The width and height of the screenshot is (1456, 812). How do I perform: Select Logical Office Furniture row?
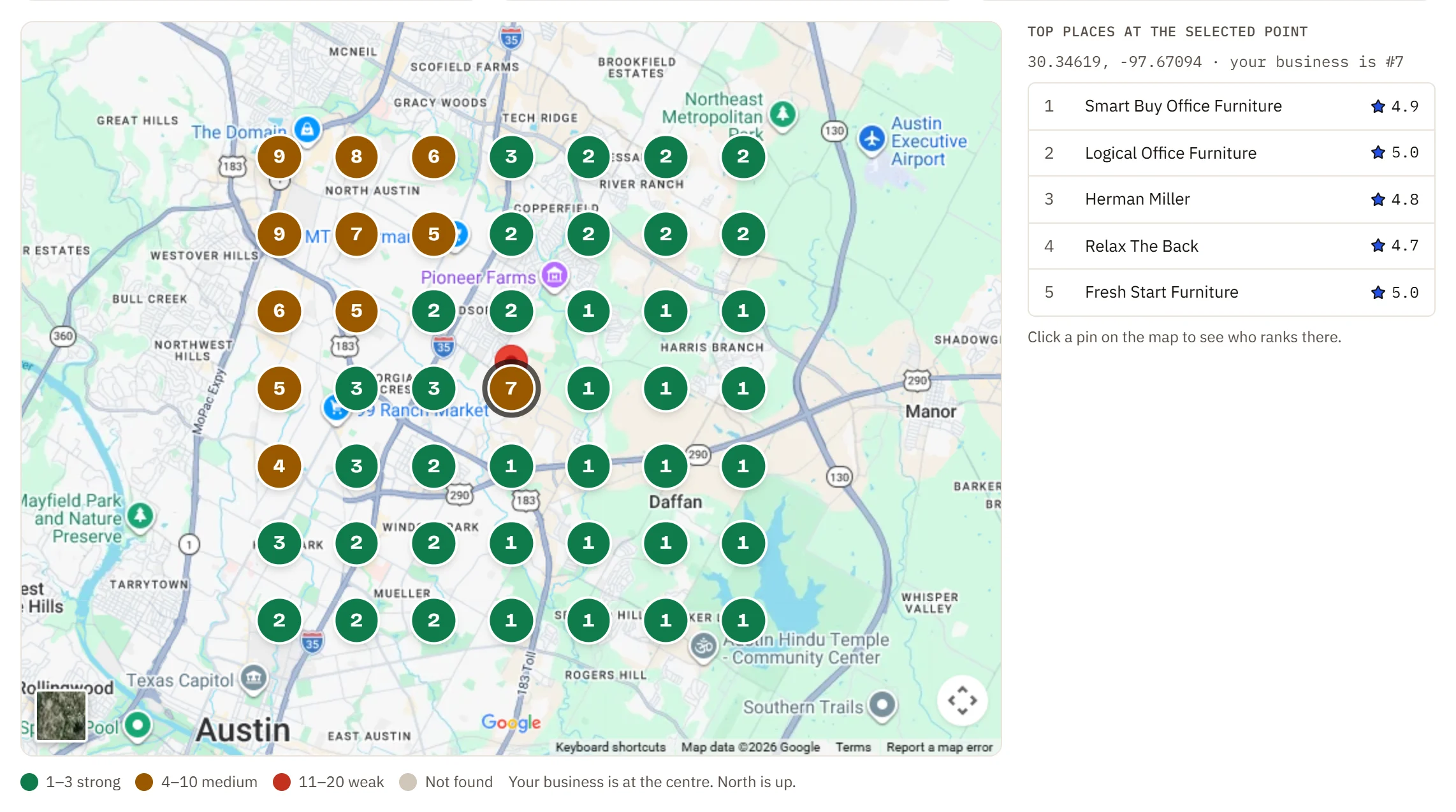[x=1231, y=153]
